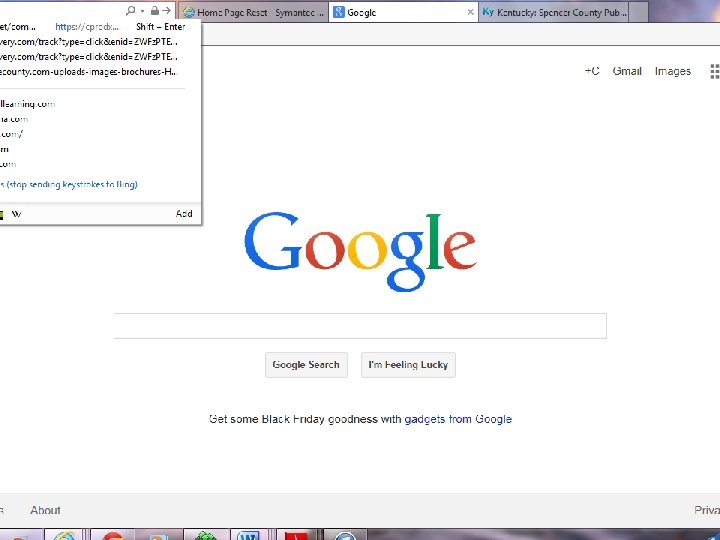
Task: Switch to Home Page Reset Symantec tab
Action: tap(253, 12)
